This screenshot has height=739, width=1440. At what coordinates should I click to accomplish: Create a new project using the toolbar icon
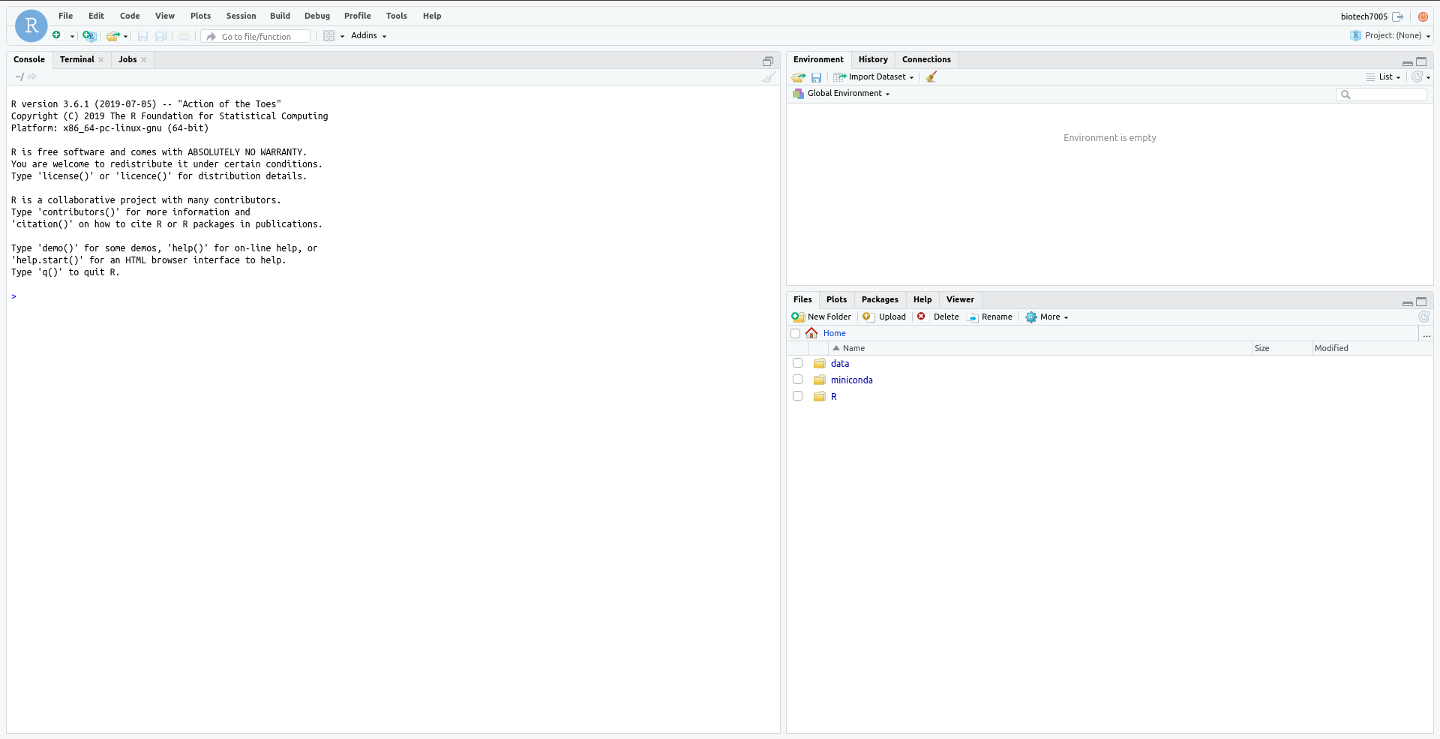(x=89, y=35)
